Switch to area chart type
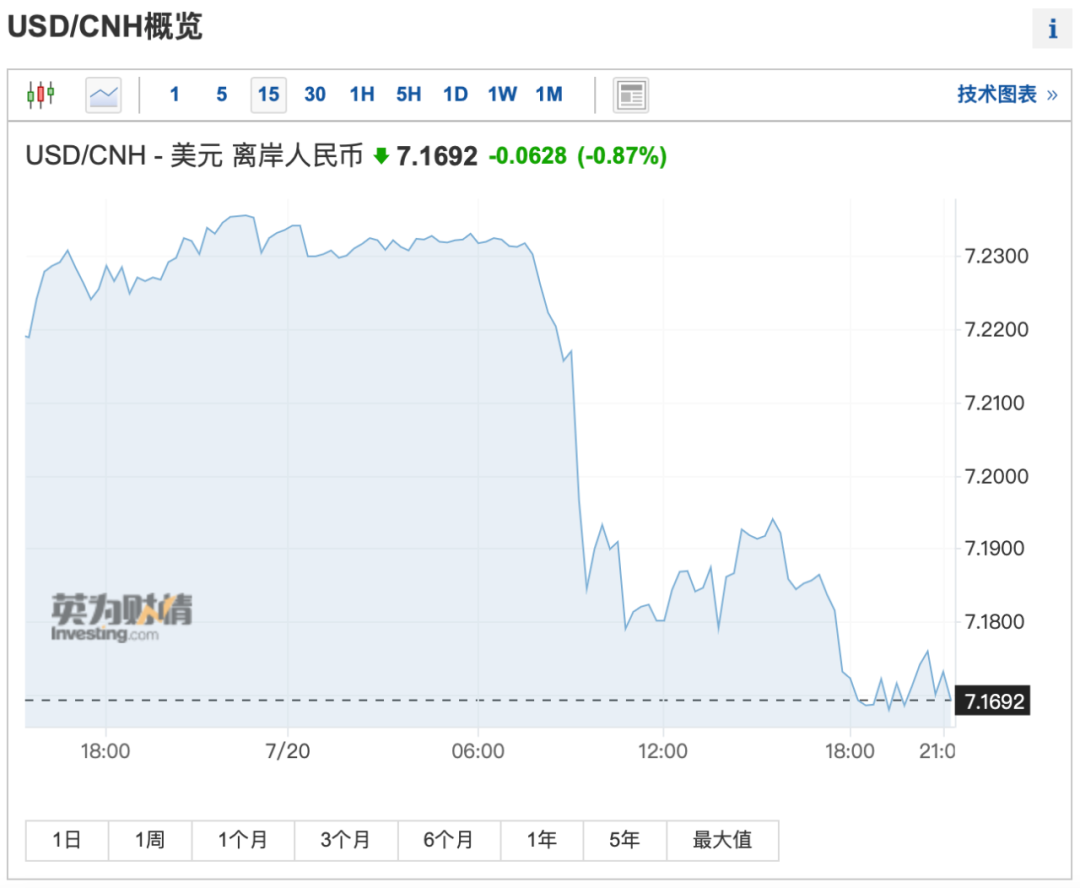 tap(103, 95)
